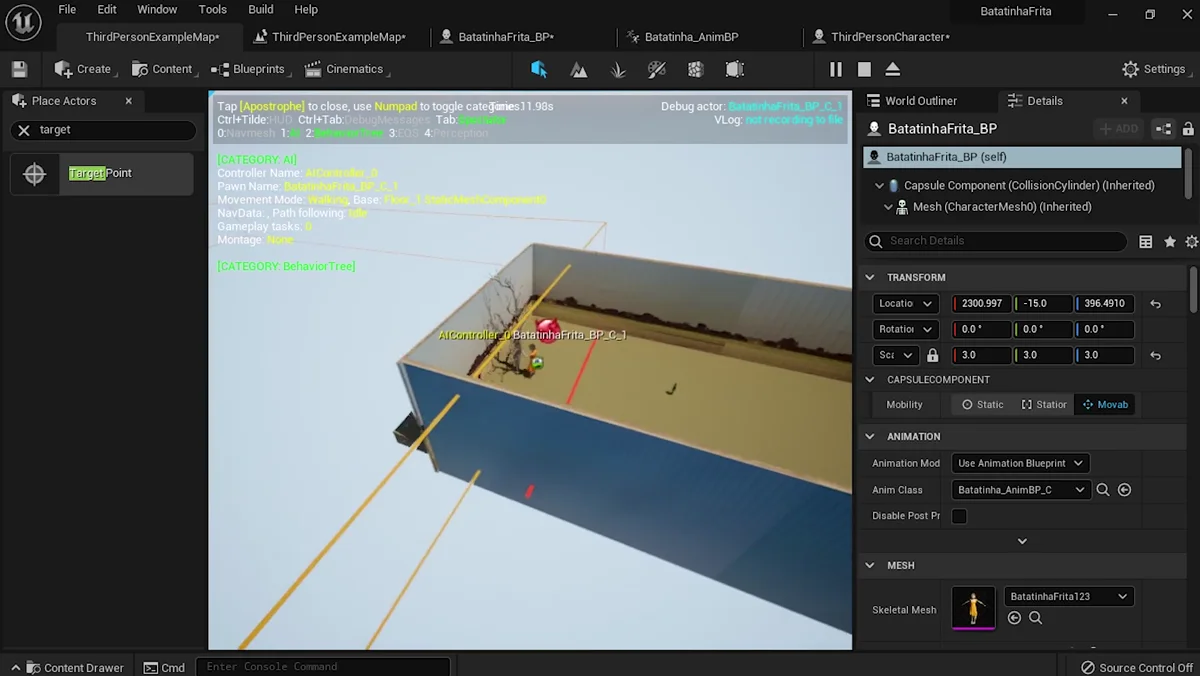Expand advanced Animation properties chevron
Viewport: 1200px width, 676px height.
coord(1022,541)
